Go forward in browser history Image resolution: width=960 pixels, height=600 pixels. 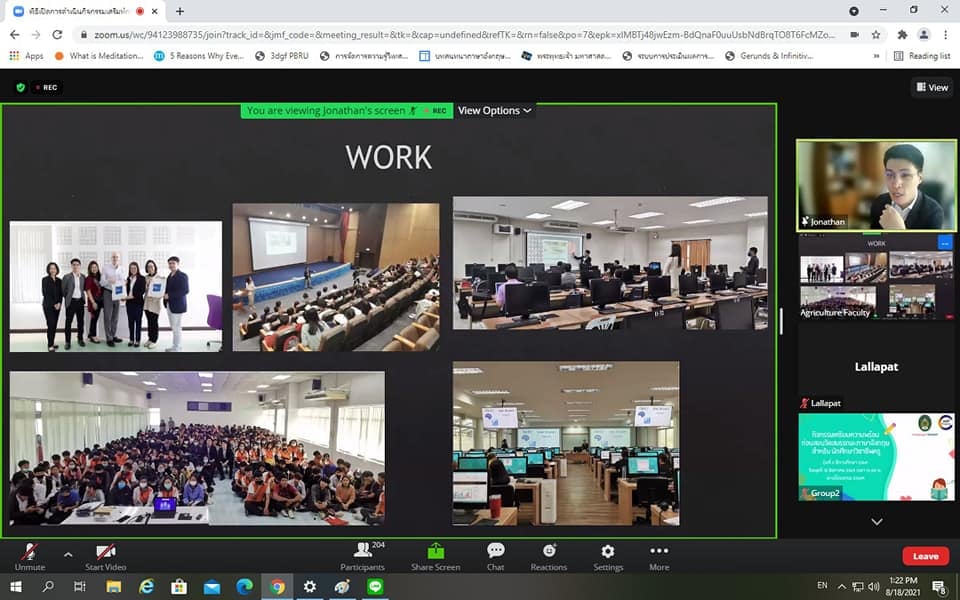point(36,35)
